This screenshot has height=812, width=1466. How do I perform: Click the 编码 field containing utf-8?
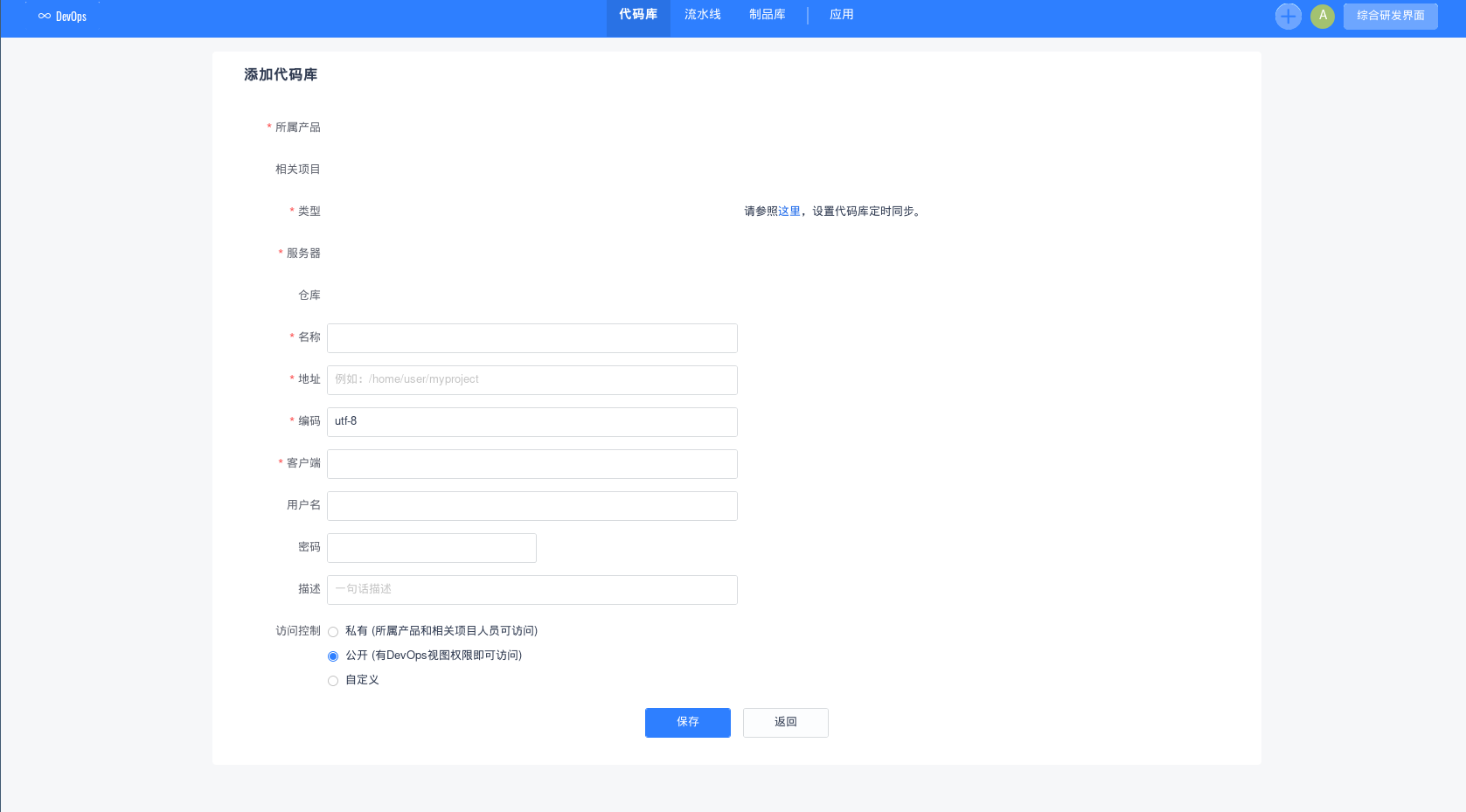[532, 422]
